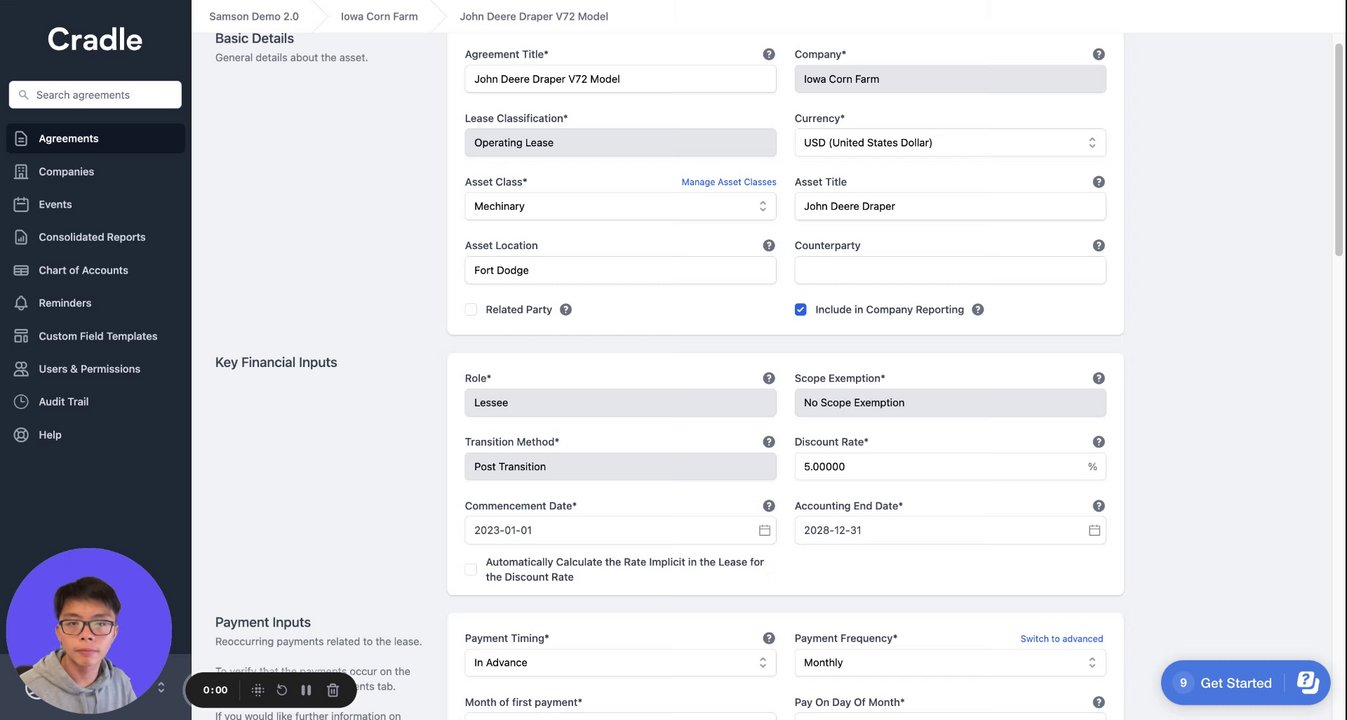Click the Manage Asset Classes link

tap(729, 182)
